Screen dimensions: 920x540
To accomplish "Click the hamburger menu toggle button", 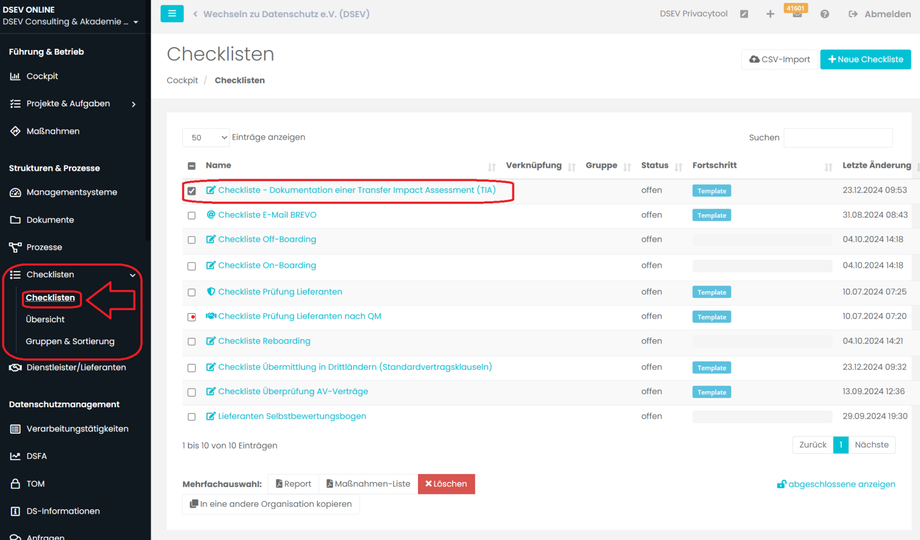I will coord(172,14).
